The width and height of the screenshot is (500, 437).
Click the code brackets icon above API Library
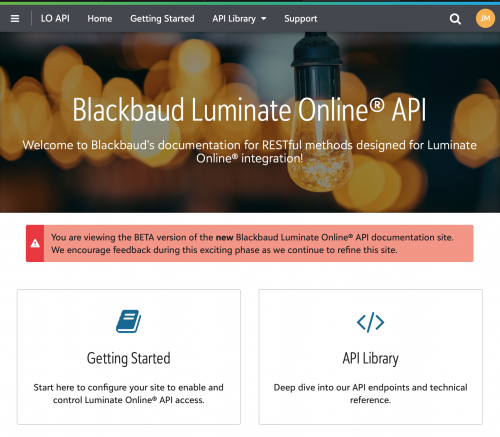point(370,322)
